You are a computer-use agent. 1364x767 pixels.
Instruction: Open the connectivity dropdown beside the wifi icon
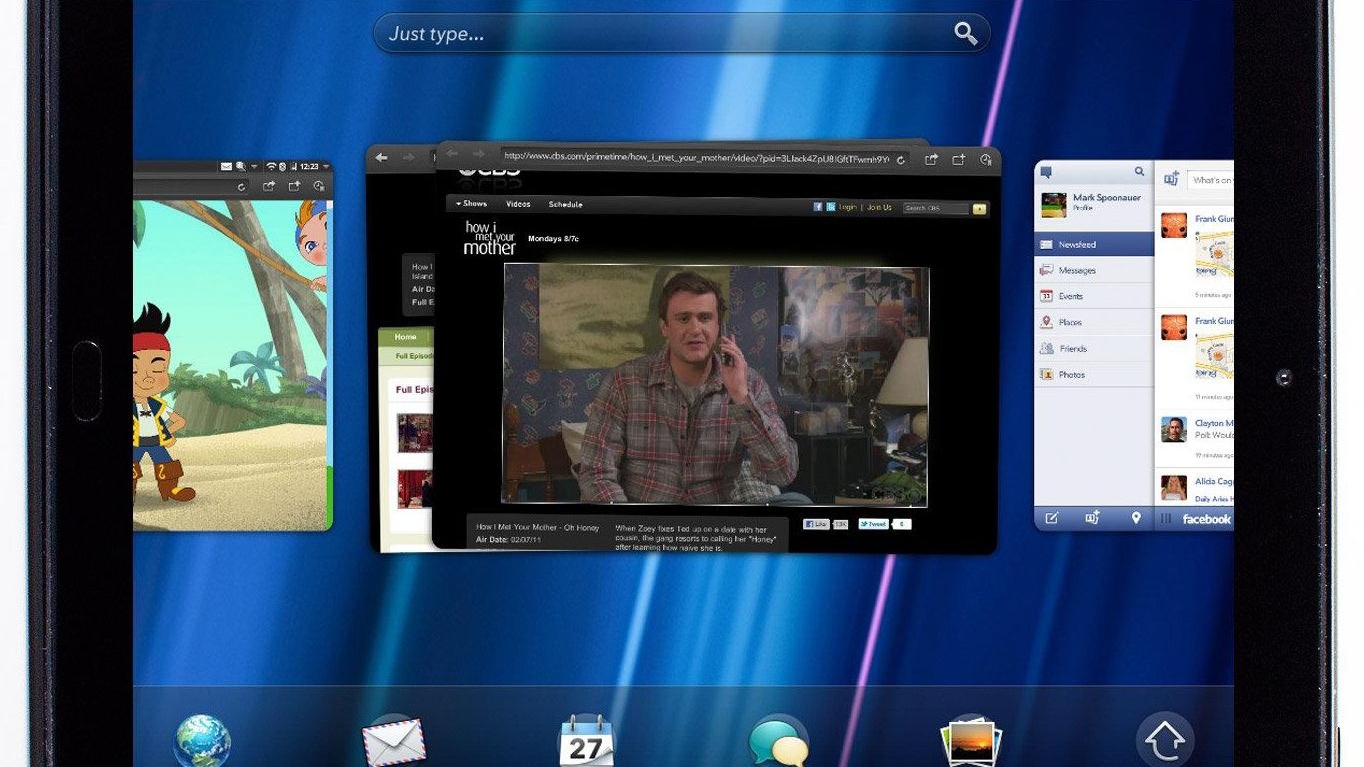coord(255,166)
